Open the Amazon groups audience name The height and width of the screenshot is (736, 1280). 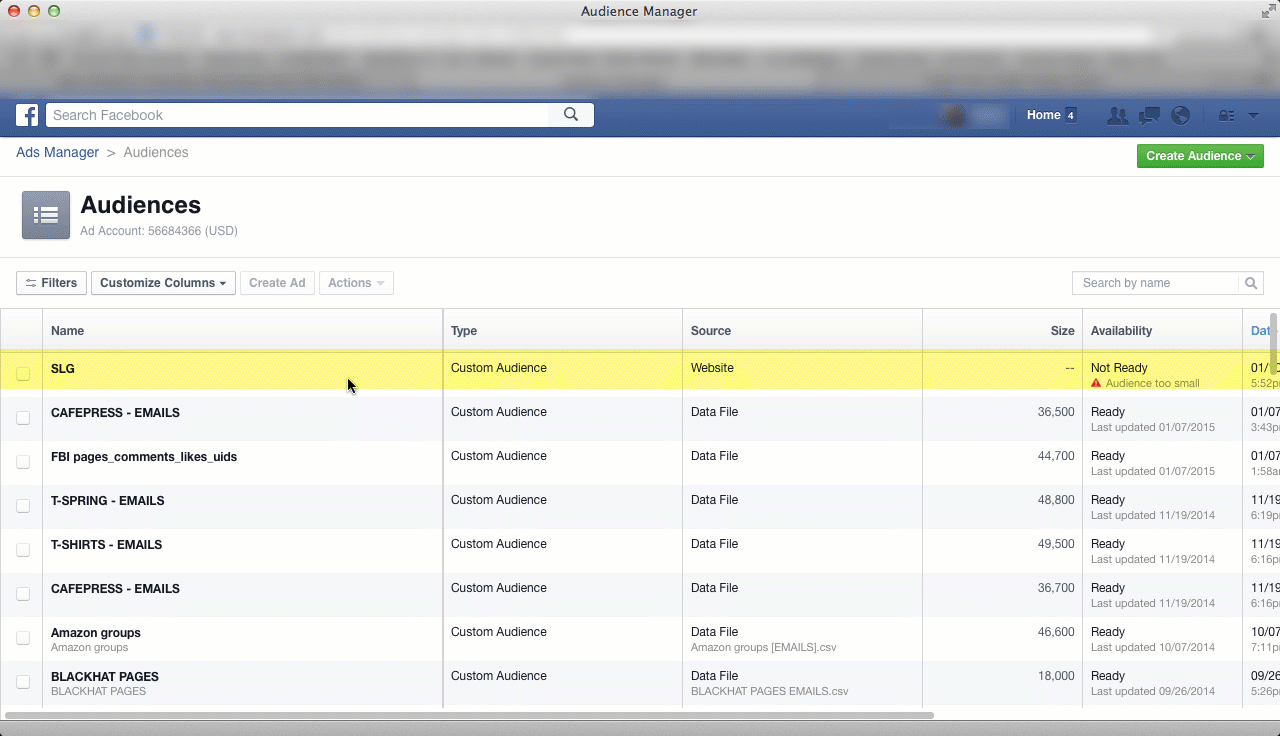pyautogui.click(x=96, y=633)
